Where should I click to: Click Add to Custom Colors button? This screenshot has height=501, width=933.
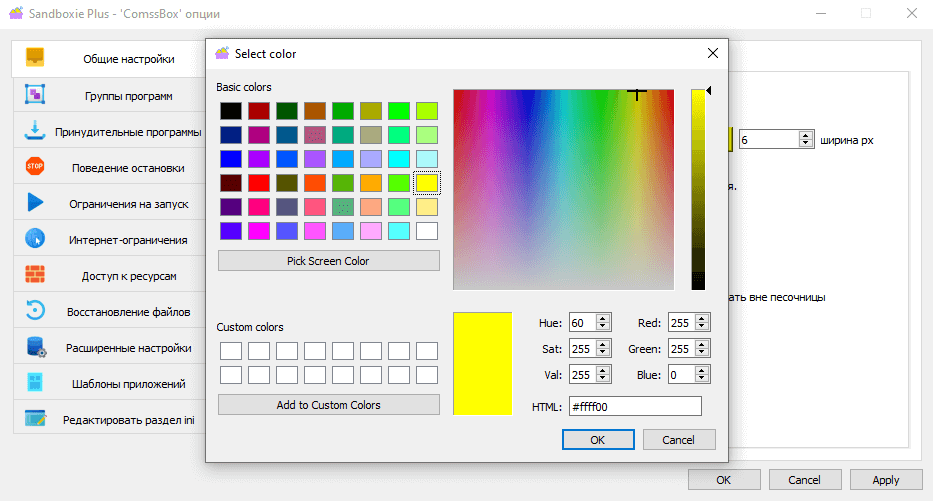click(328, 405)
